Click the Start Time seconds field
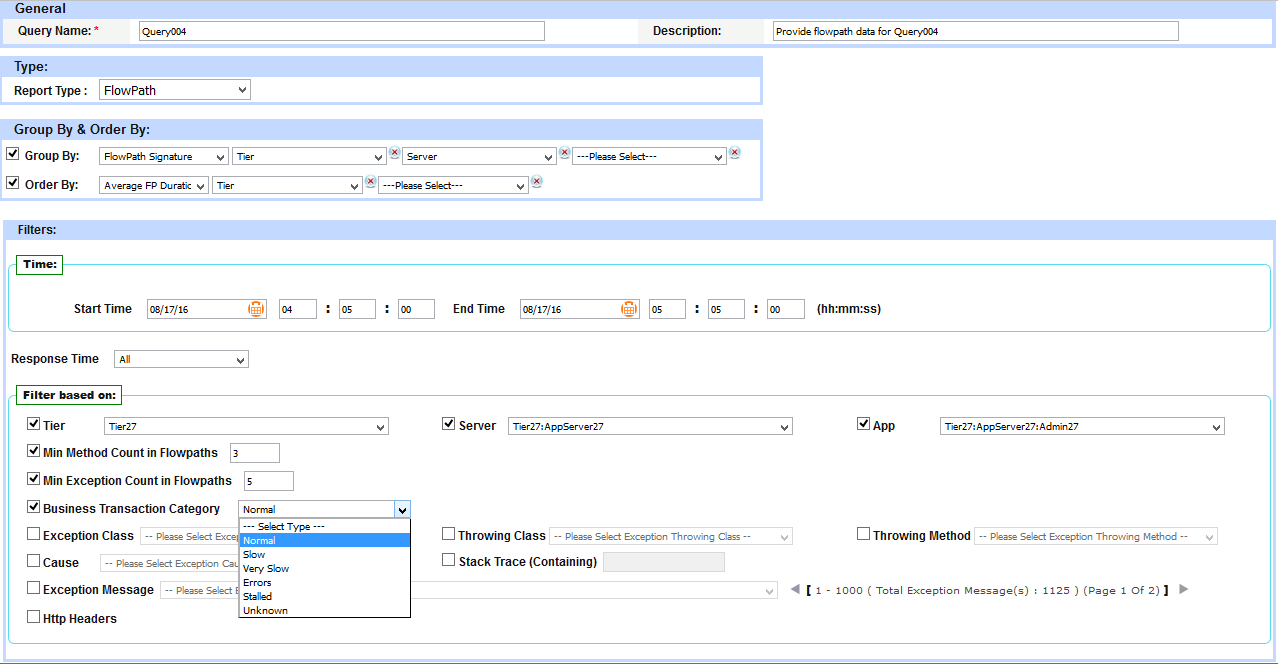This screenshot has width=1278, height=664. pyautogui.click(x=416, y=309)
